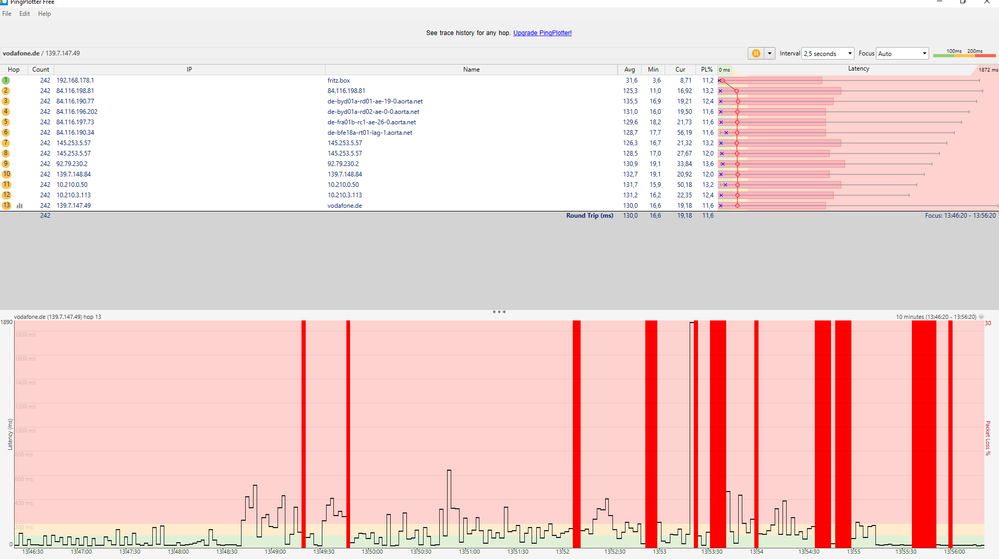Screen dimensions: 999x559
Task: Click the orange hop 12 circle icon
Action: [x=6, y=195]
